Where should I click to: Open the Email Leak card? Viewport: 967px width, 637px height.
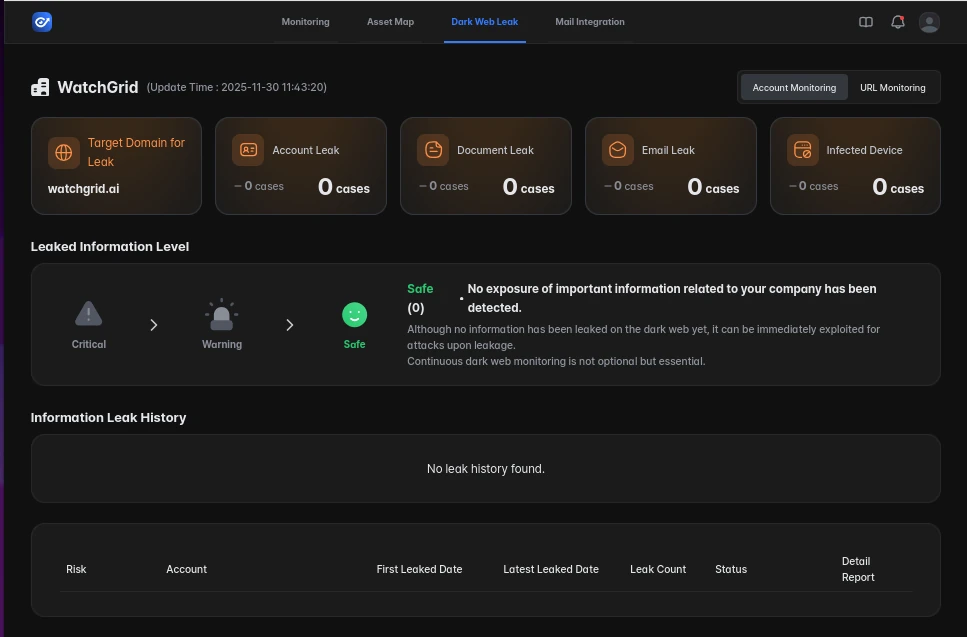tap(670, 166)
